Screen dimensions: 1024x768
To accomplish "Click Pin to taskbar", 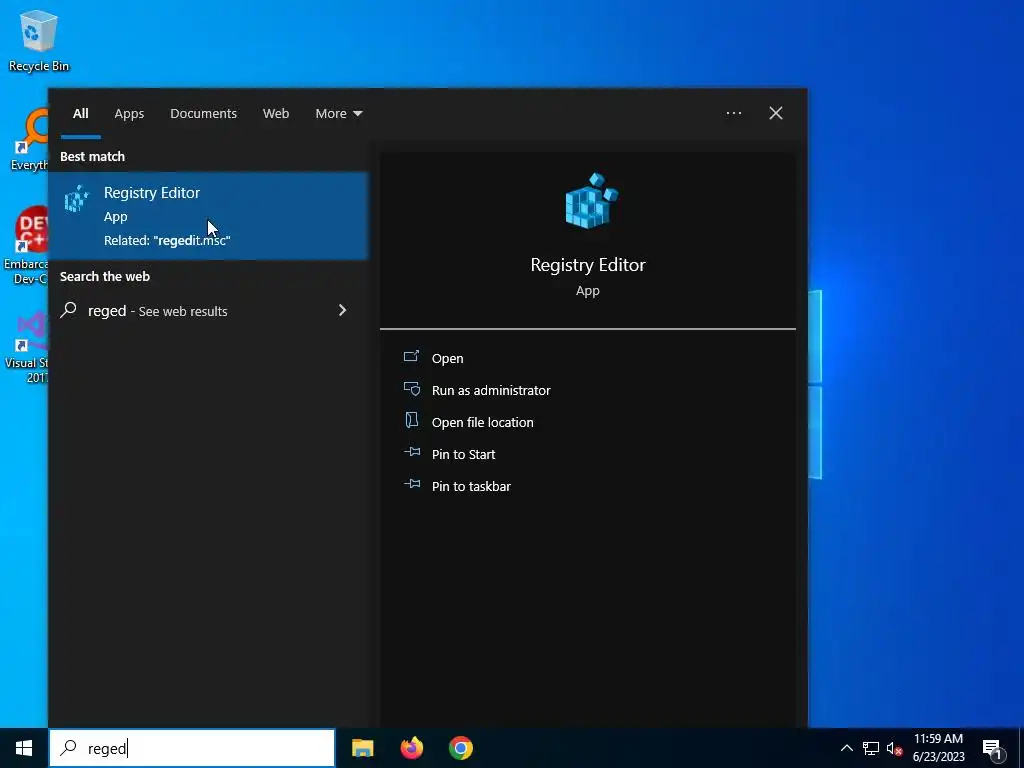I will (472, 486).
